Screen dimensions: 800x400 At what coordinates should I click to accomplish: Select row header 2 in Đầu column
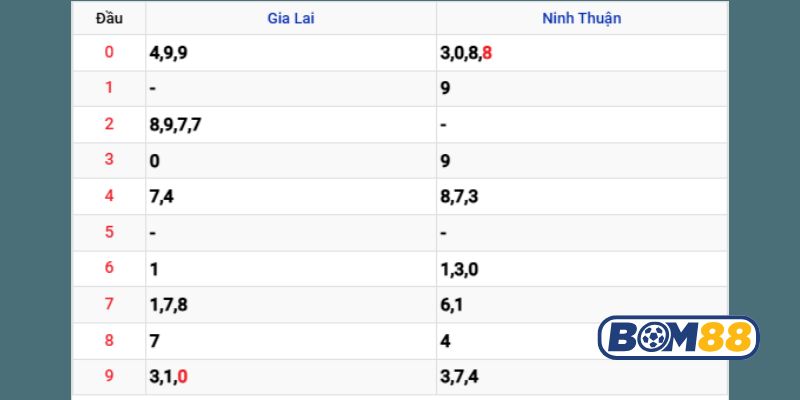tap(109, 125)
